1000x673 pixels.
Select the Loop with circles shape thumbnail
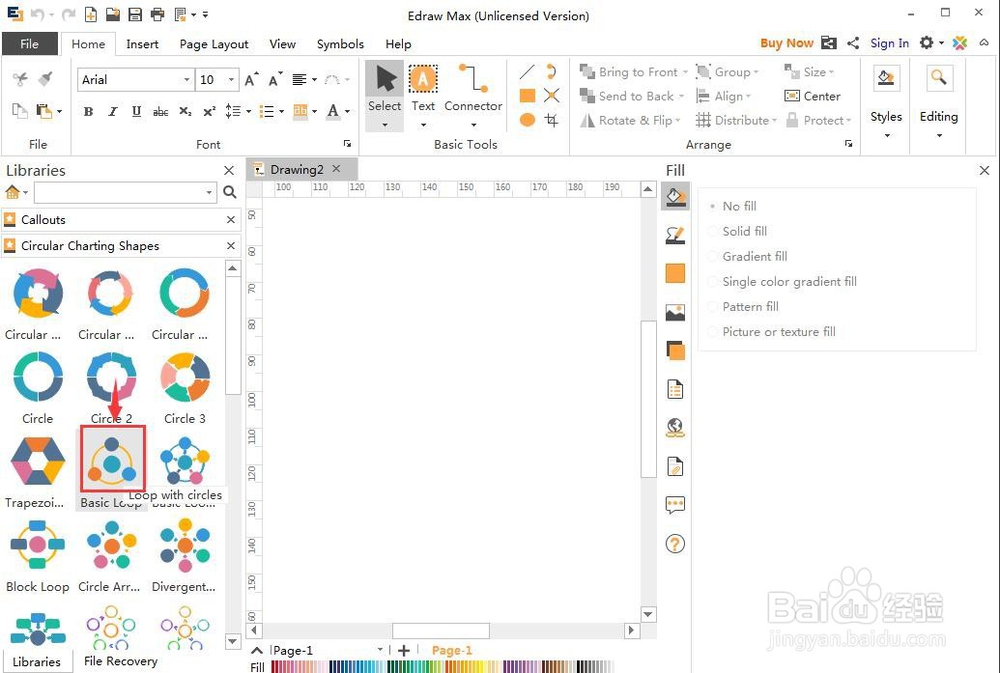click(x=112, y=459)
